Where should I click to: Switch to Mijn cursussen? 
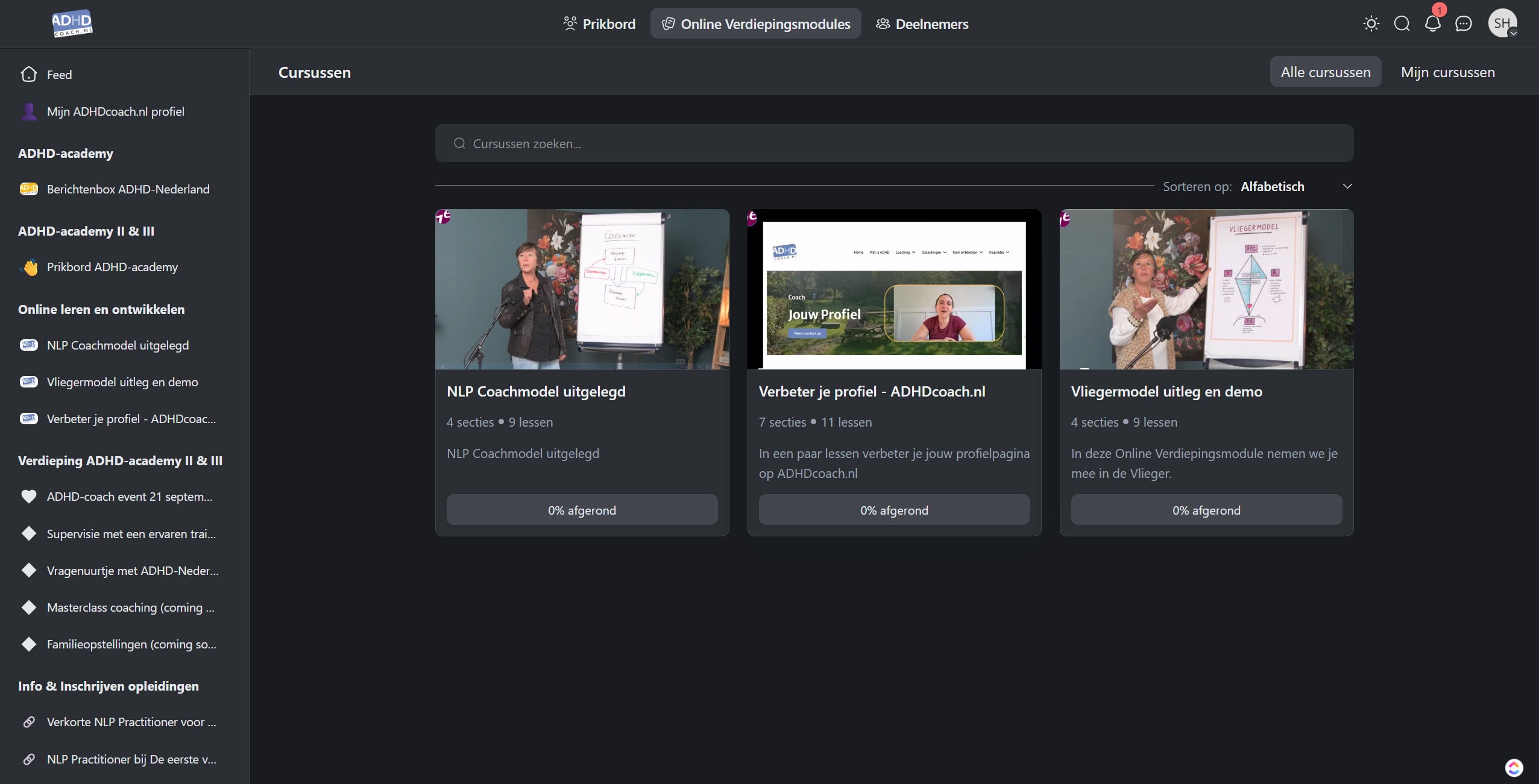pyautogui.click(x=1447, y=72)
